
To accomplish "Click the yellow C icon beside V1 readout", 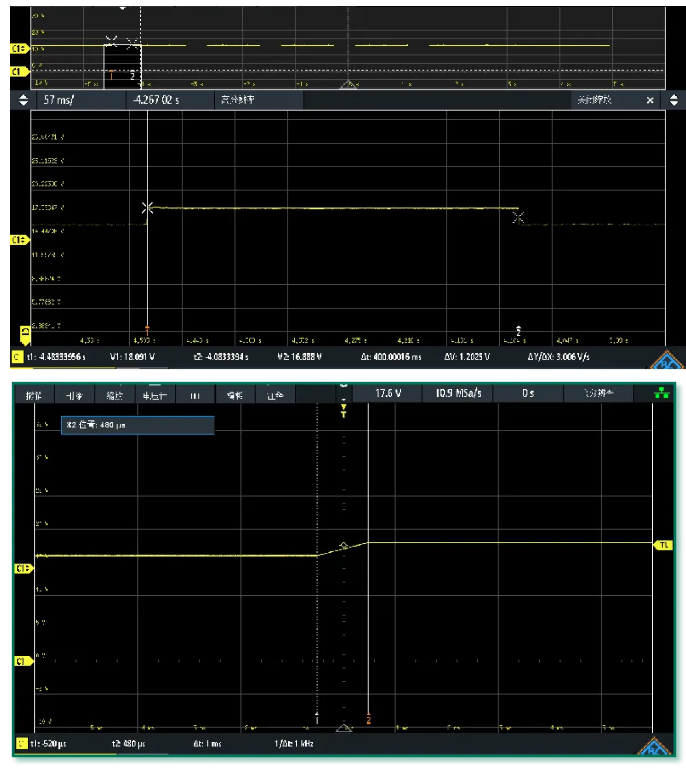I will 18,355.
